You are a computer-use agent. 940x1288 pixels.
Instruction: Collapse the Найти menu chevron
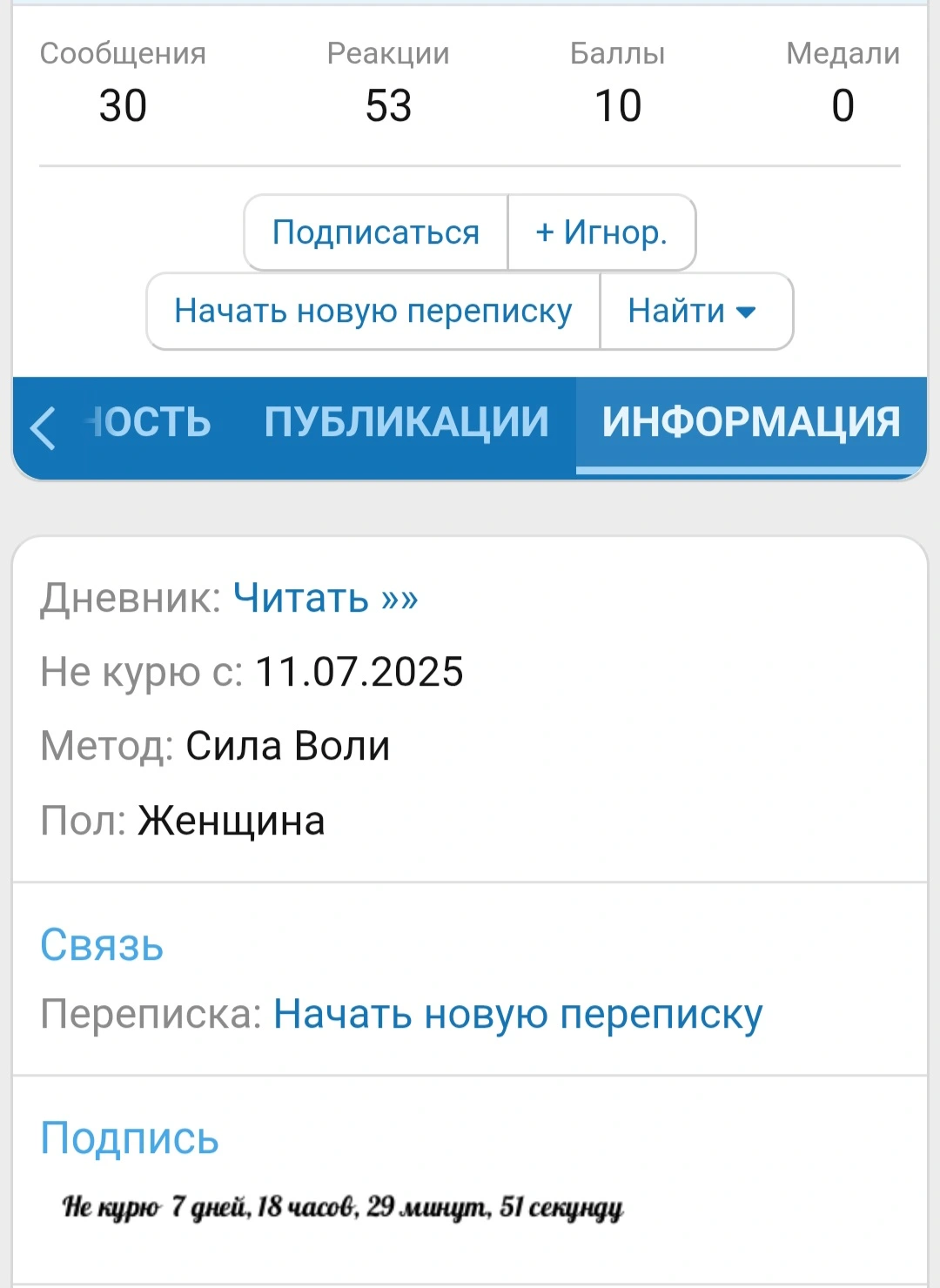(746, 312)
